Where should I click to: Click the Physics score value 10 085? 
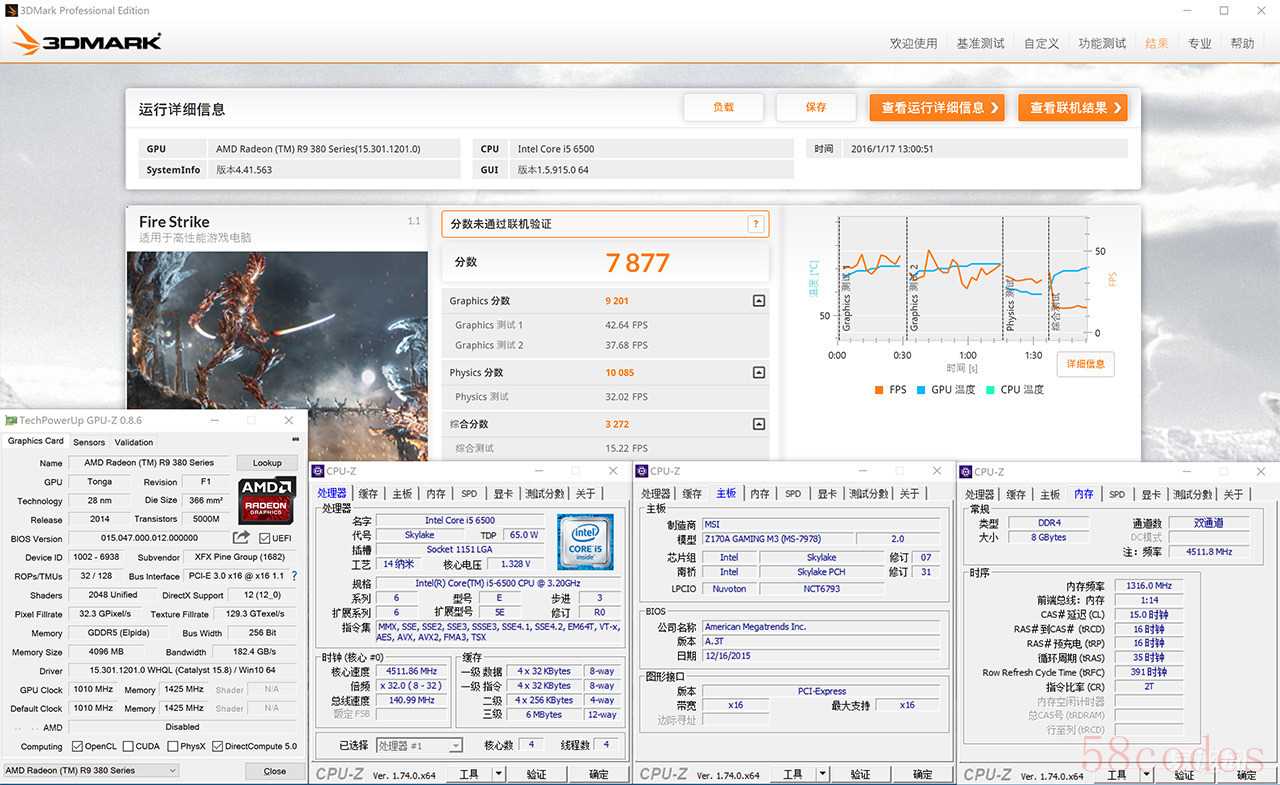pos(620,373)
